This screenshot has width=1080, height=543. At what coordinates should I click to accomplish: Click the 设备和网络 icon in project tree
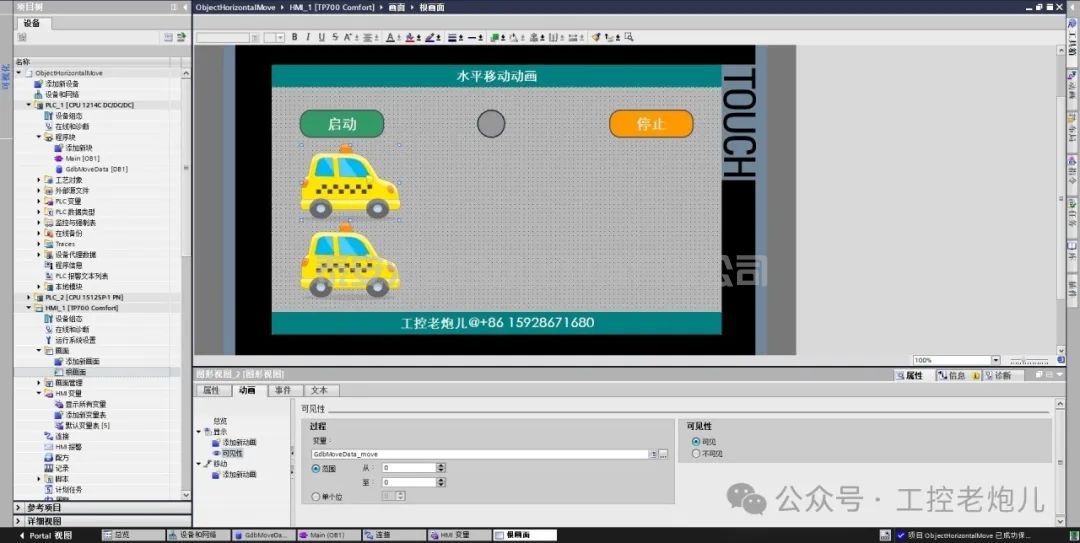(39, 94)
